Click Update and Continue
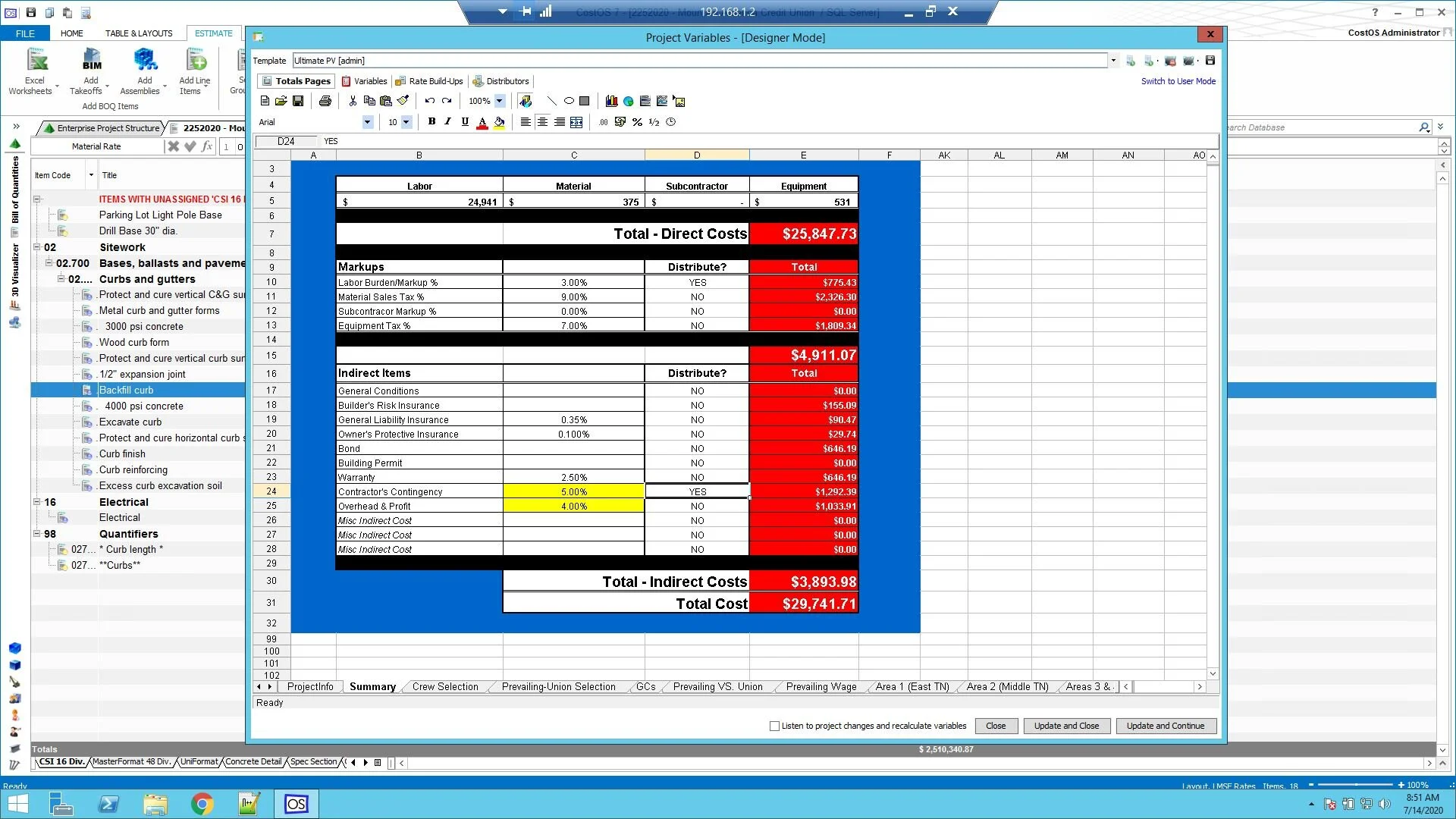Image resolution: width=1456 pixels, height=819 pixels. tap(1166, 726)
